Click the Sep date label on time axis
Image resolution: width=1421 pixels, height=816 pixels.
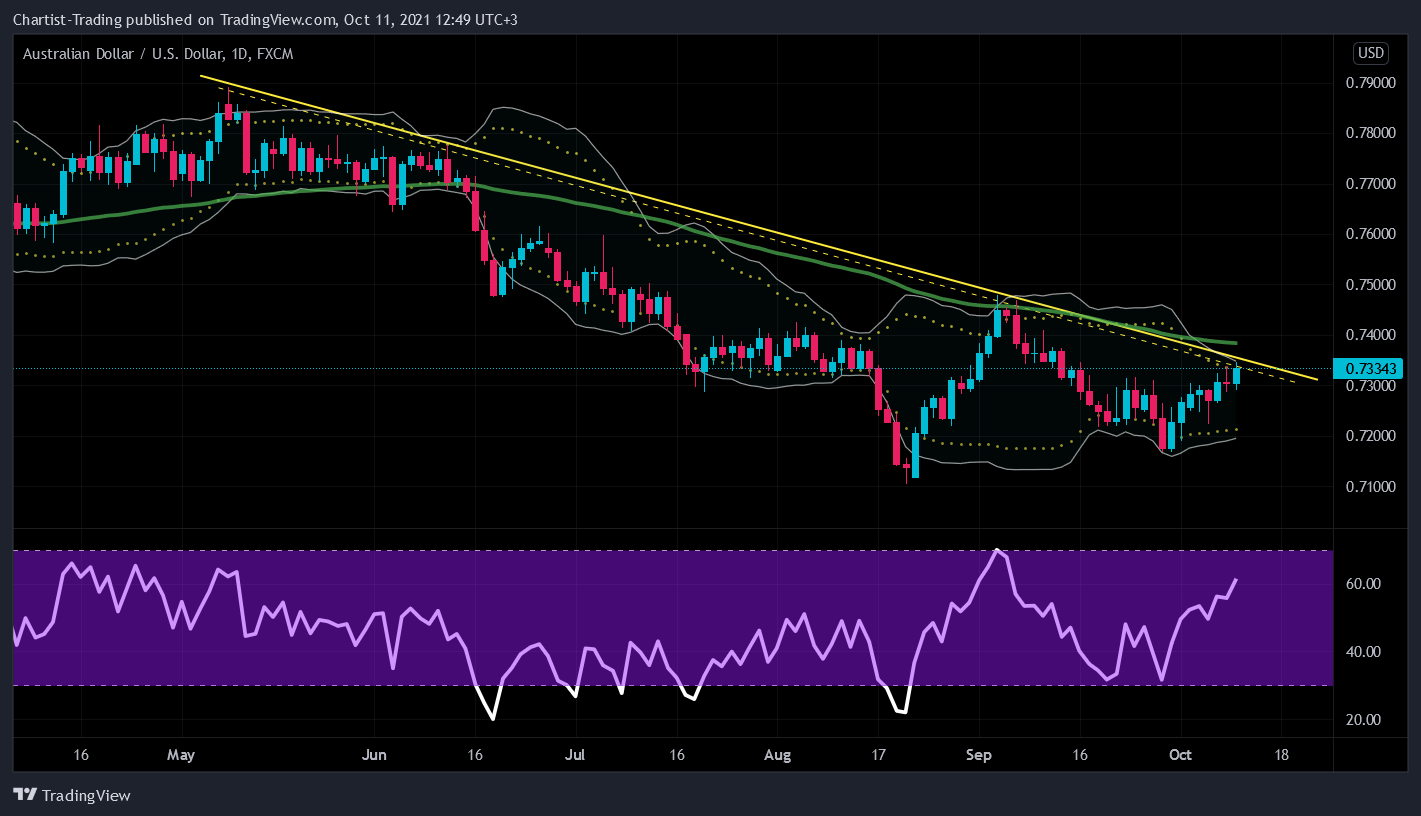[x=980, y=754]
